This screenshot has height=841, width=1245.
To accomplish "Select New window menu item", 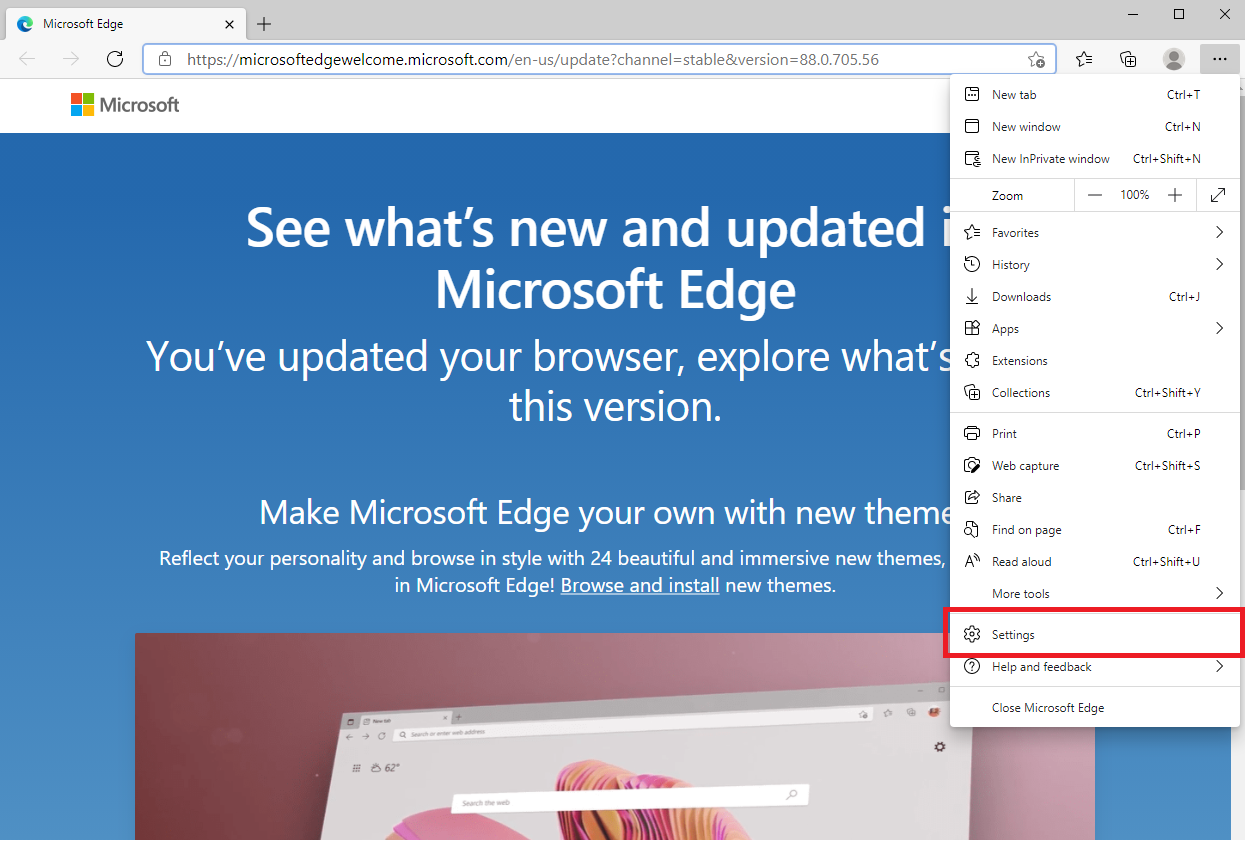I will [x=1094, y=127].
